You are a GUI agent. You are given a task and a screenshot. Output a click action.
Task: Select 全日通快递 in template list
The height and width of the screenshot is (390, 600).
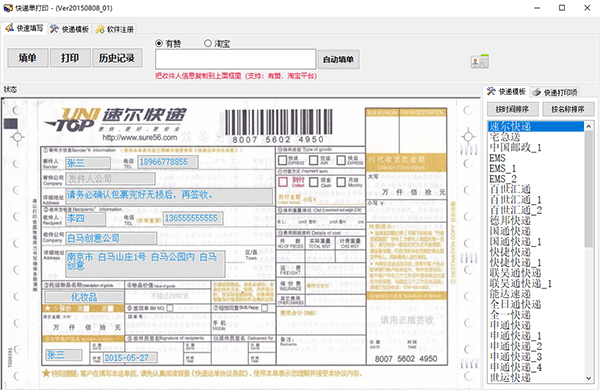pyautogui.click(x=536, y=305)
